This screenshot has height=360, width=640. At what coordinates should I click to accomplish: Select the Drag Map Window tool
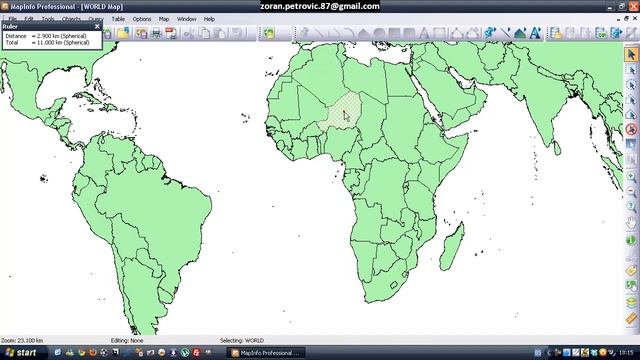point(631,286)
